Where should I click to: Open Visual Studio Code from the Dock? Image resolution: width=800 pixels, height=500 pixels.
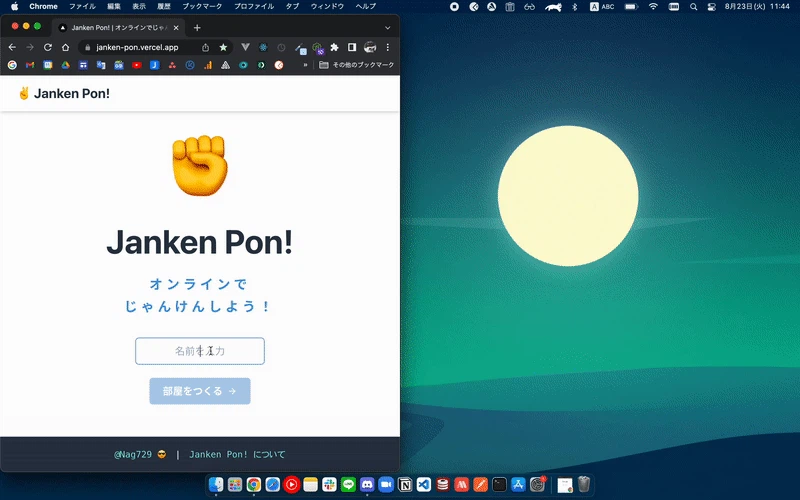coord(424,484)
